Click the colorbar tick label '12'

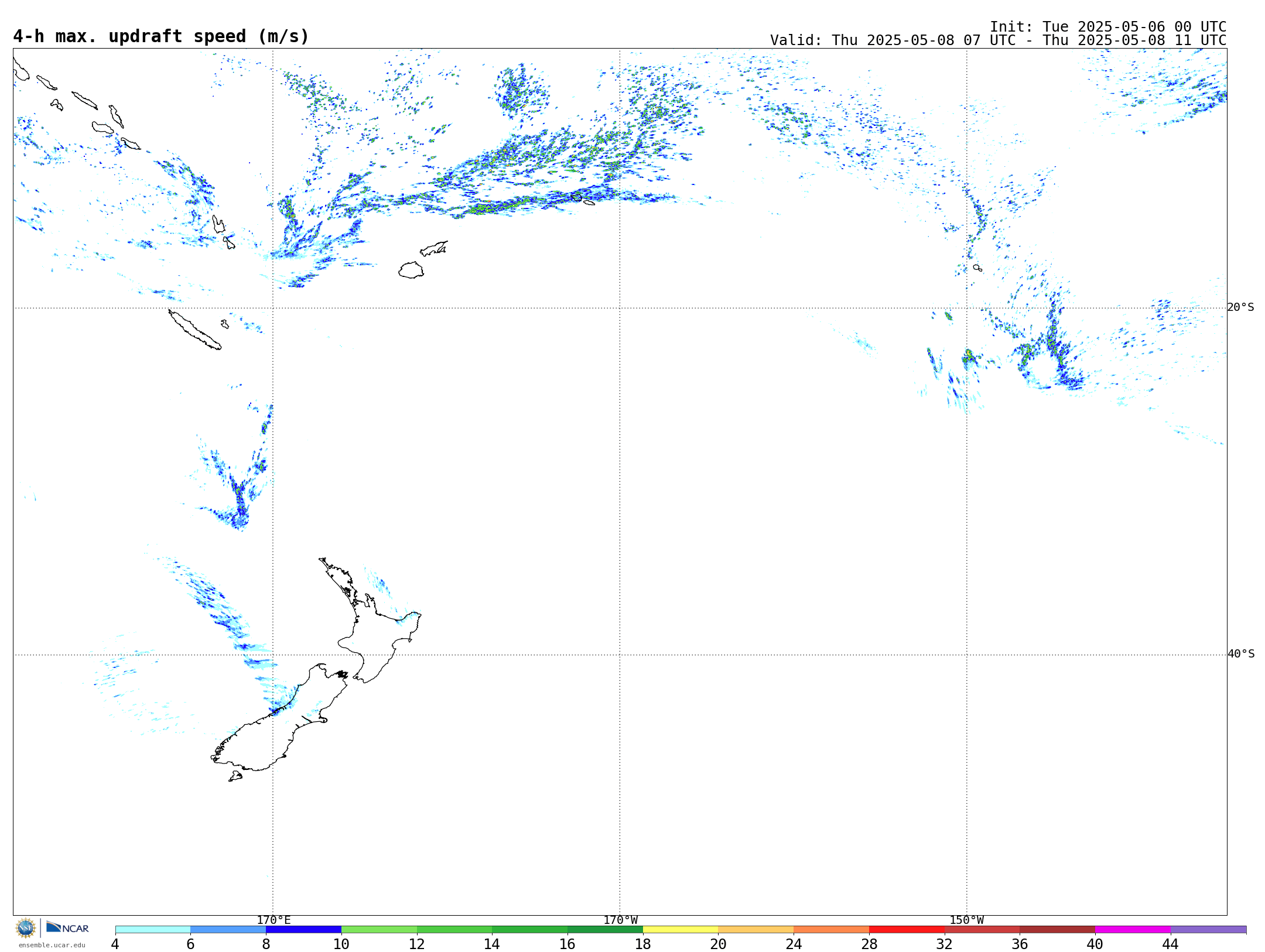pyautogui.click(x=417, y=944)
